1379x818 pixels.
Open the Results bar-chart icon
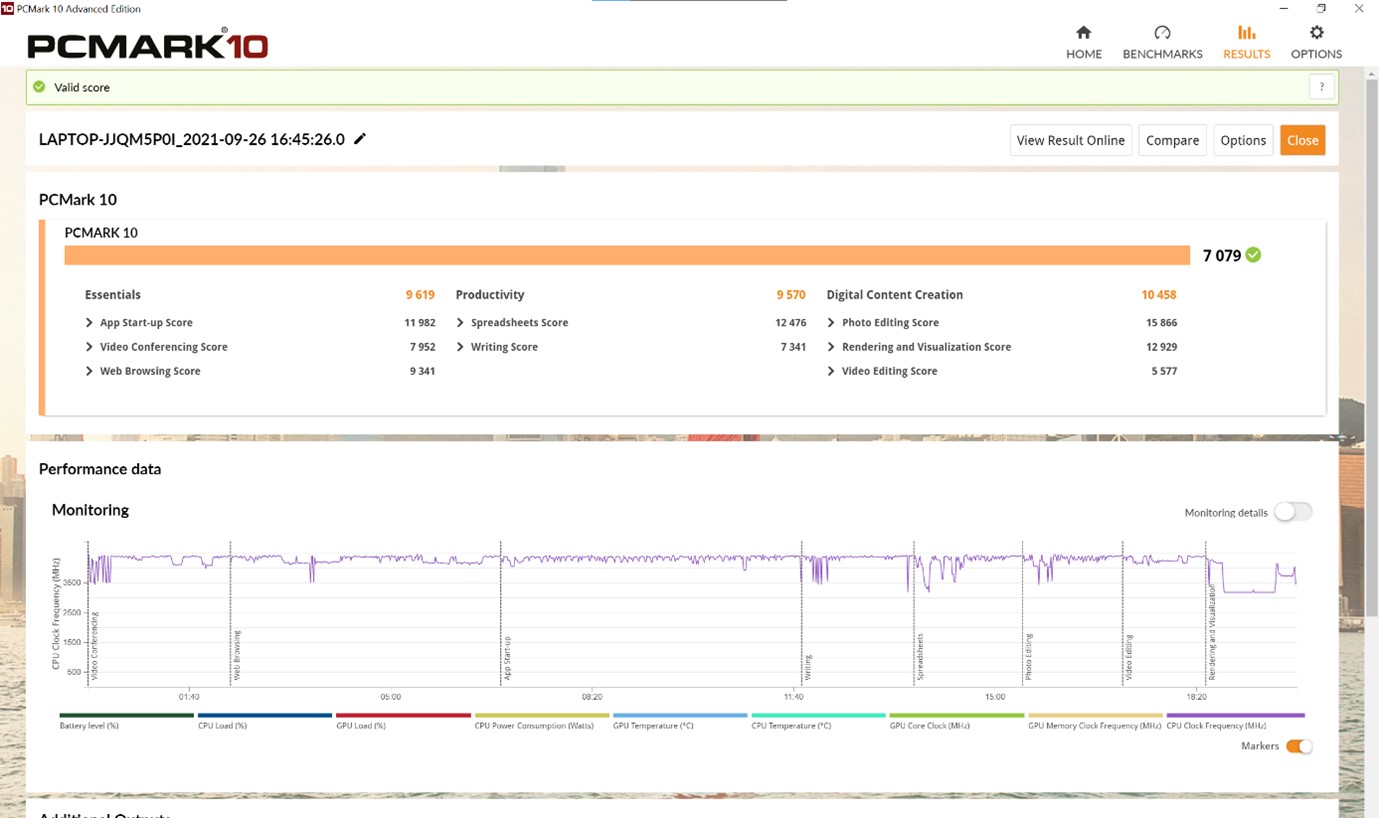[1246, 33]
